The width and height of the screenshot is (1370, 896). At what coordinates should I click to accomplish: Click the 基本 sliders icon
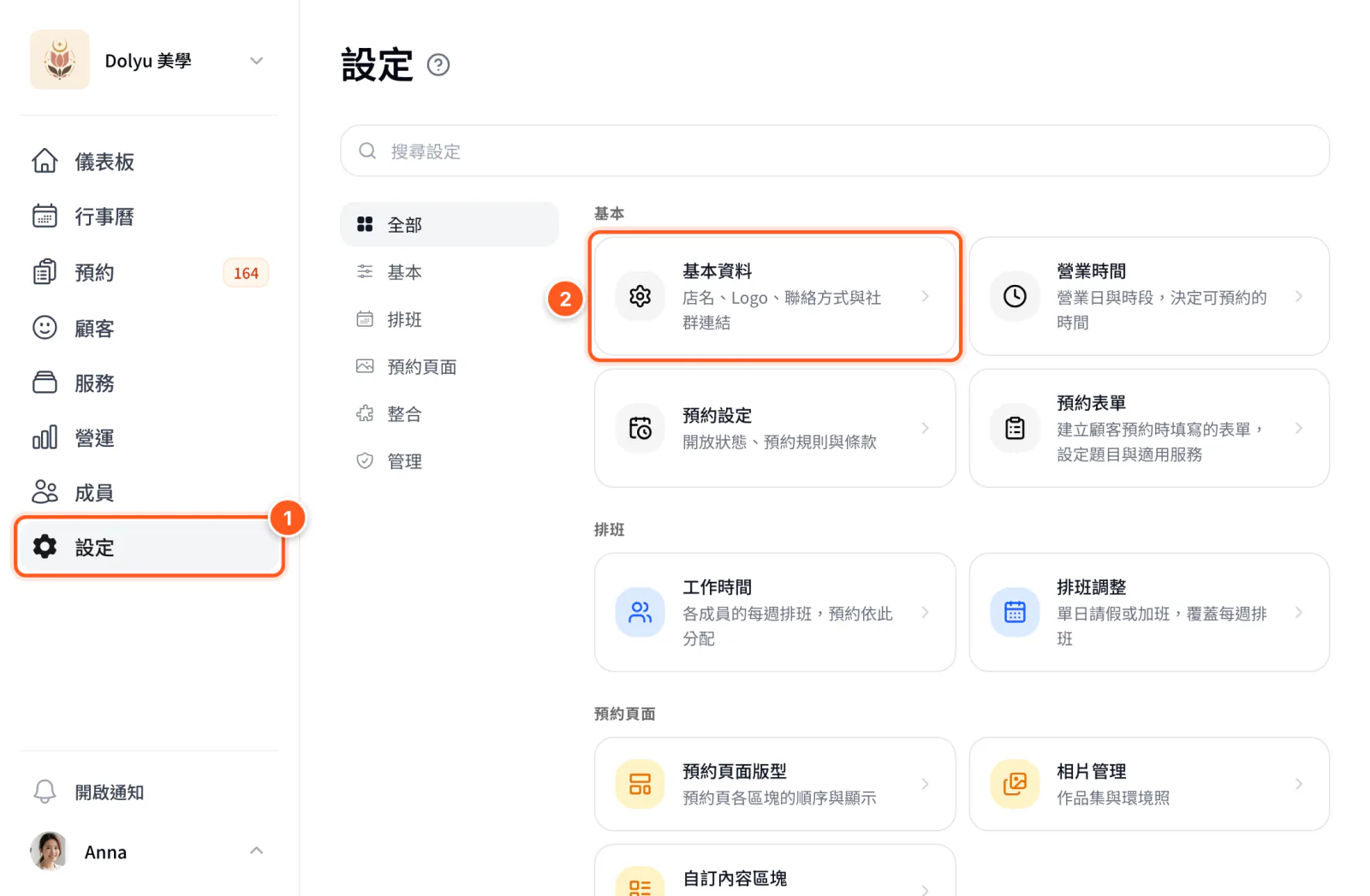[x=365, y=271]
